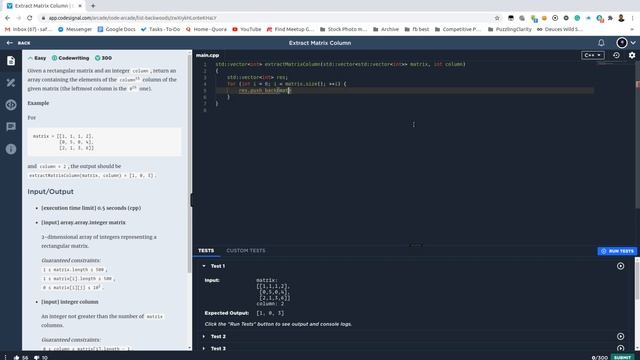Collapse the Test 1 section
Screen dimensions: 640x360
[x=204, y=266]
